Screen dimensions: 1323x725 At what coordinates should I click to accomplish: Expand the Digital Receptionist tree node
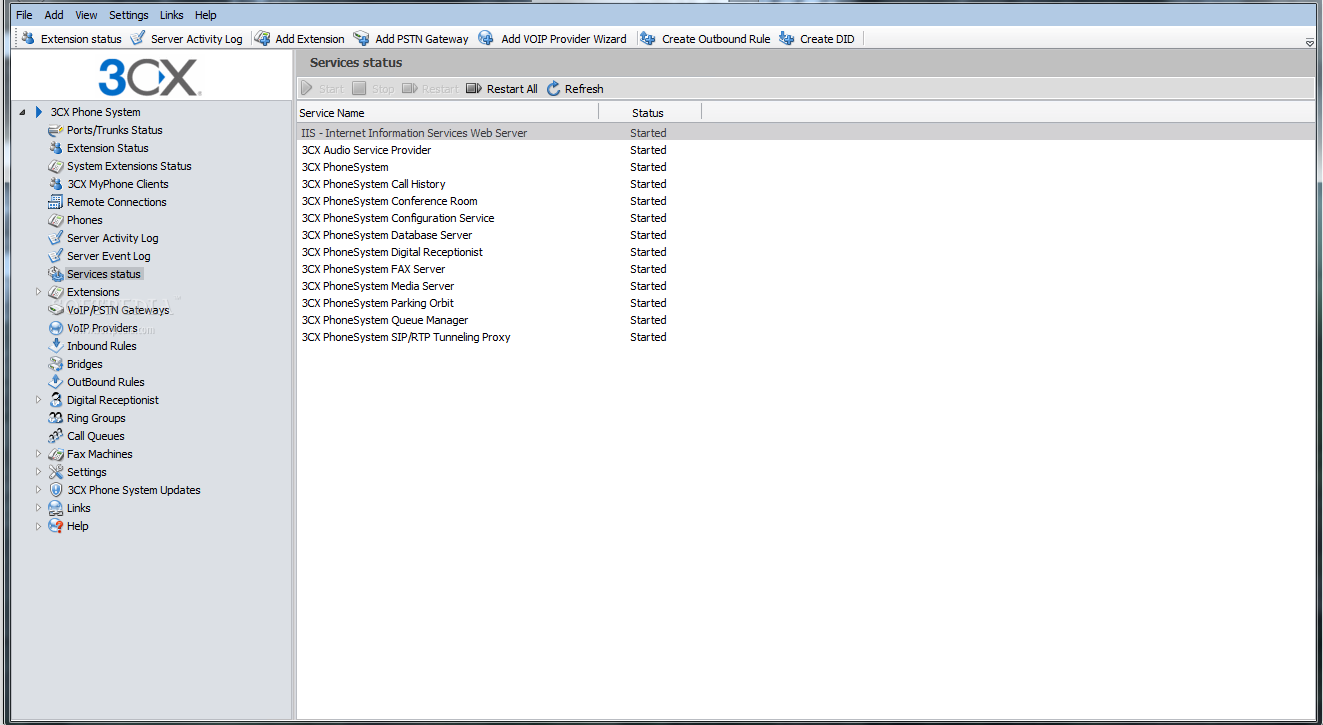click(x=39, y=400)
